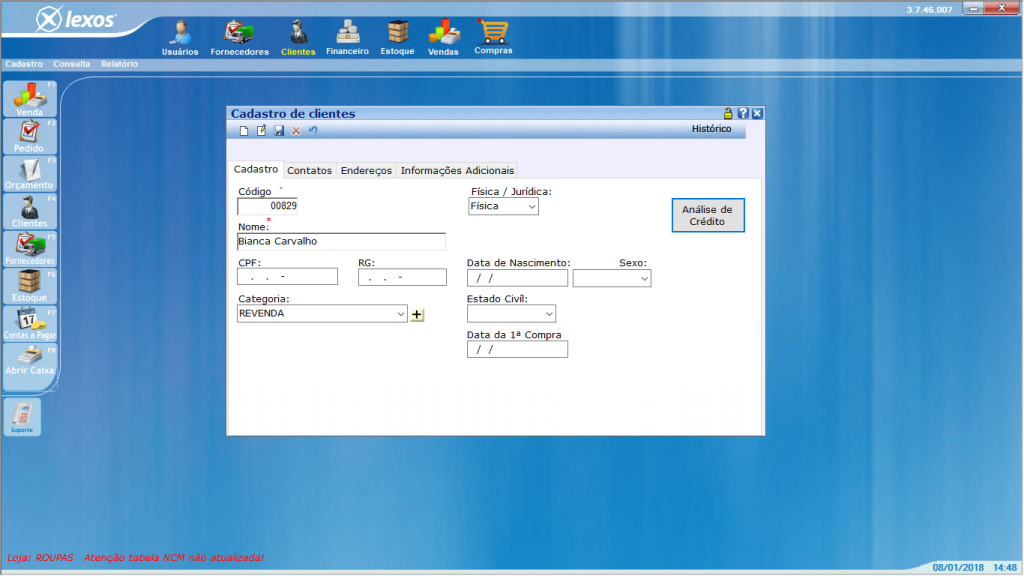Switch to the Contatos tab

click(x=310, y=170)
